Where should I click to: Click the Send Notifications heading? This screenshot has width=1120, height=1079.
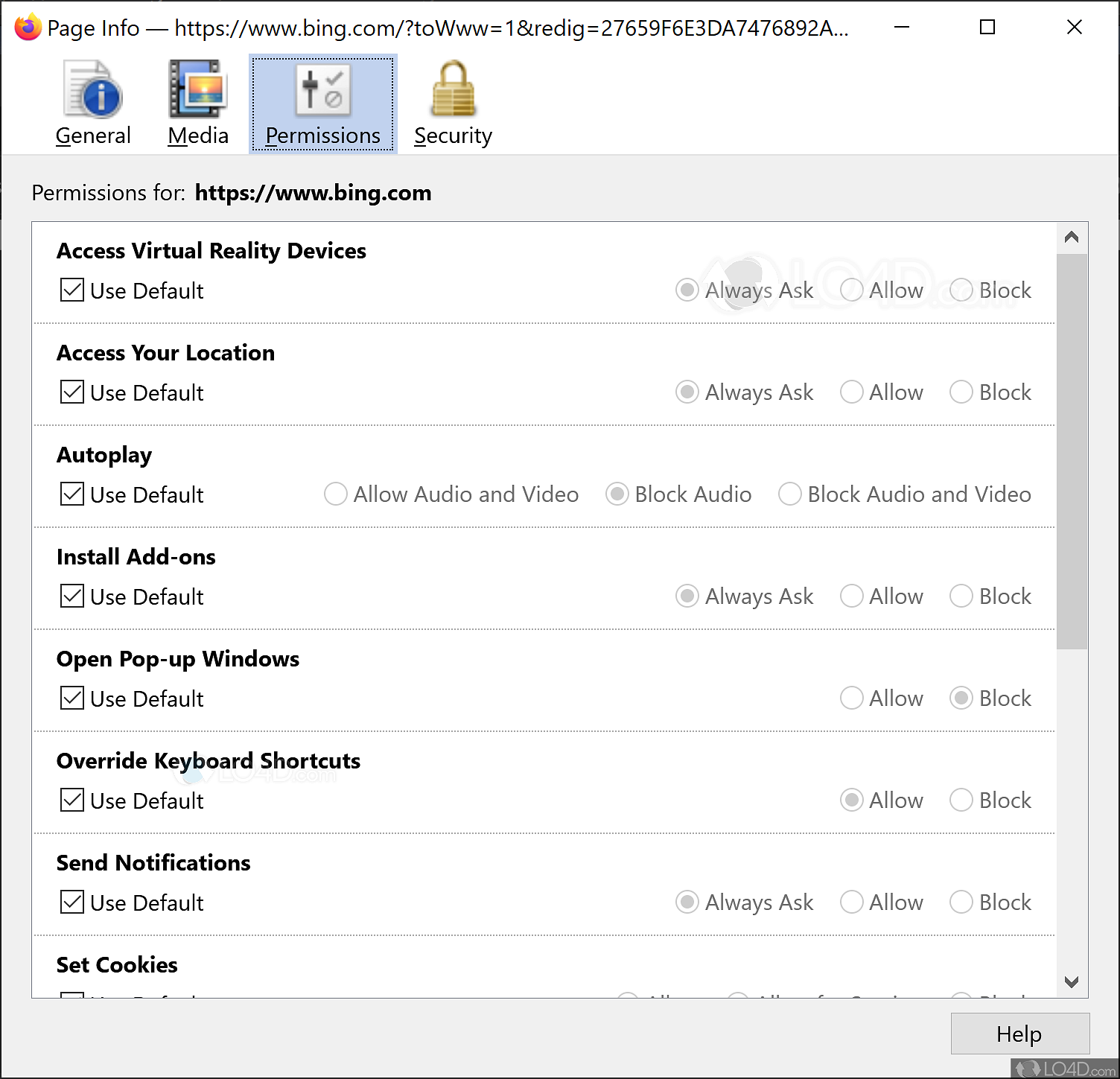[x=153, y=862]
